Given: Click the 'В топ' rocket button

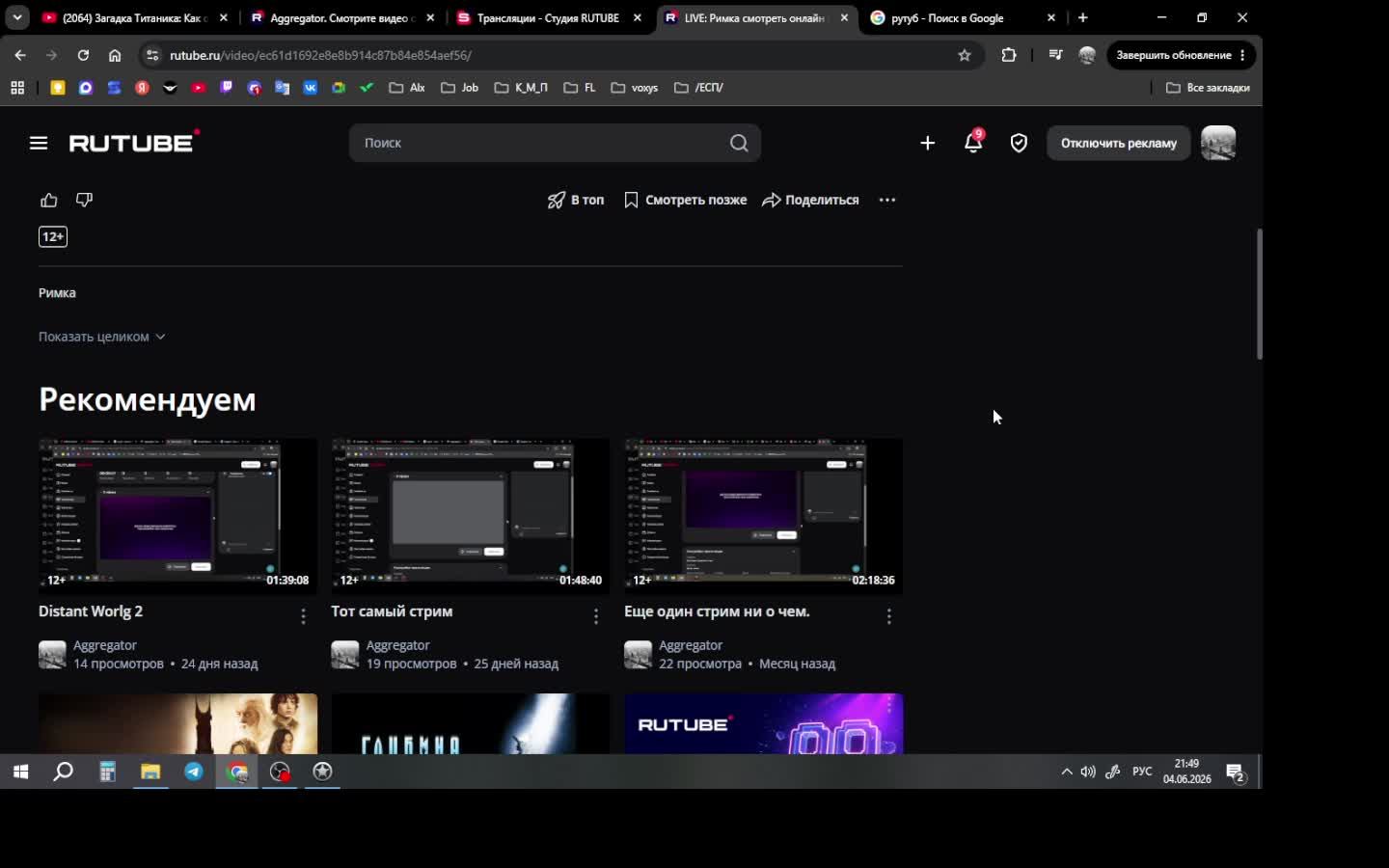Looking at the screenshot, I should coord(576,200).
